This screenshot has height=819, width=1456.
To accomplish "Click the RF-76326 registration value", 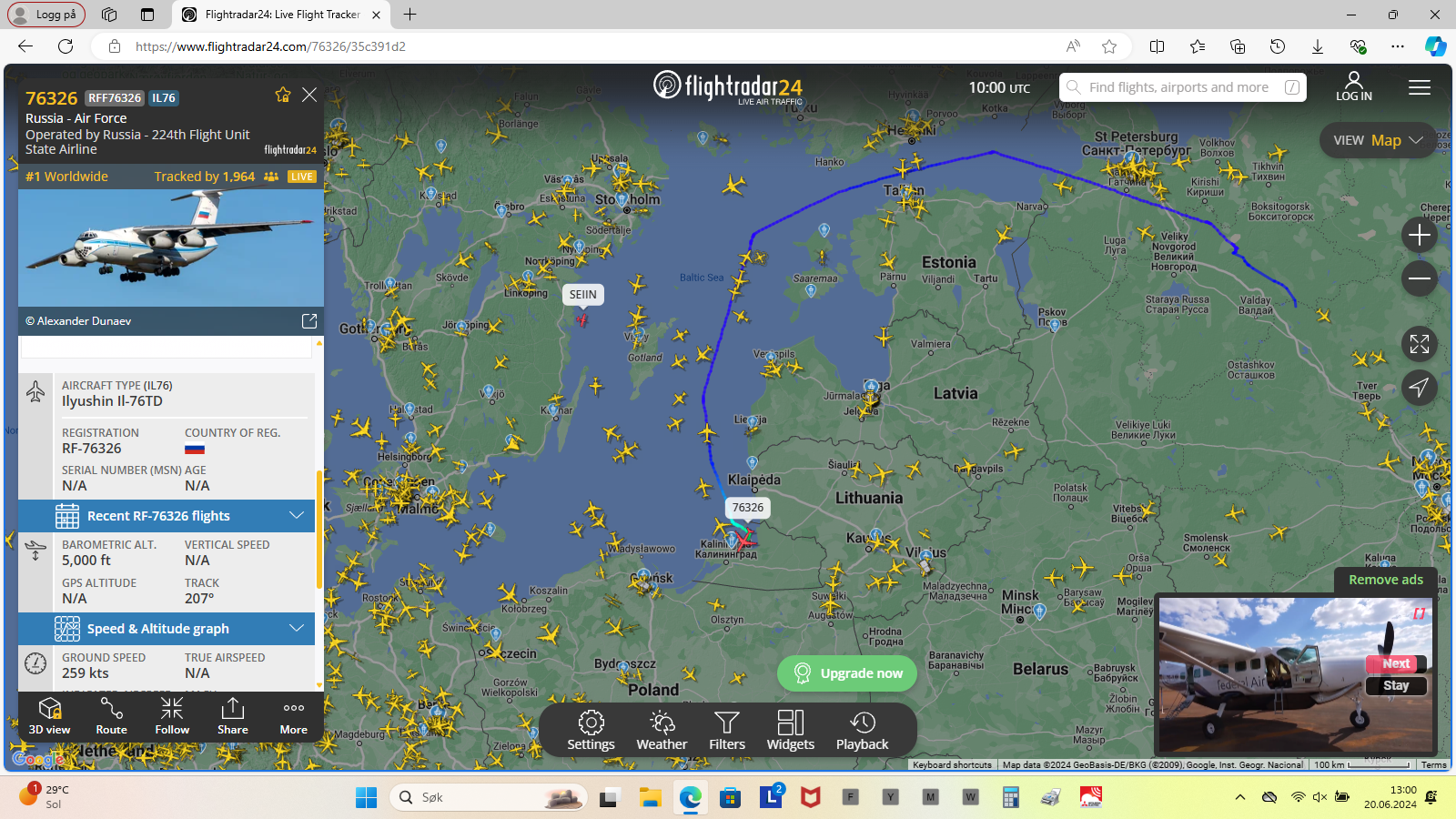I will [x=92, y=449].
